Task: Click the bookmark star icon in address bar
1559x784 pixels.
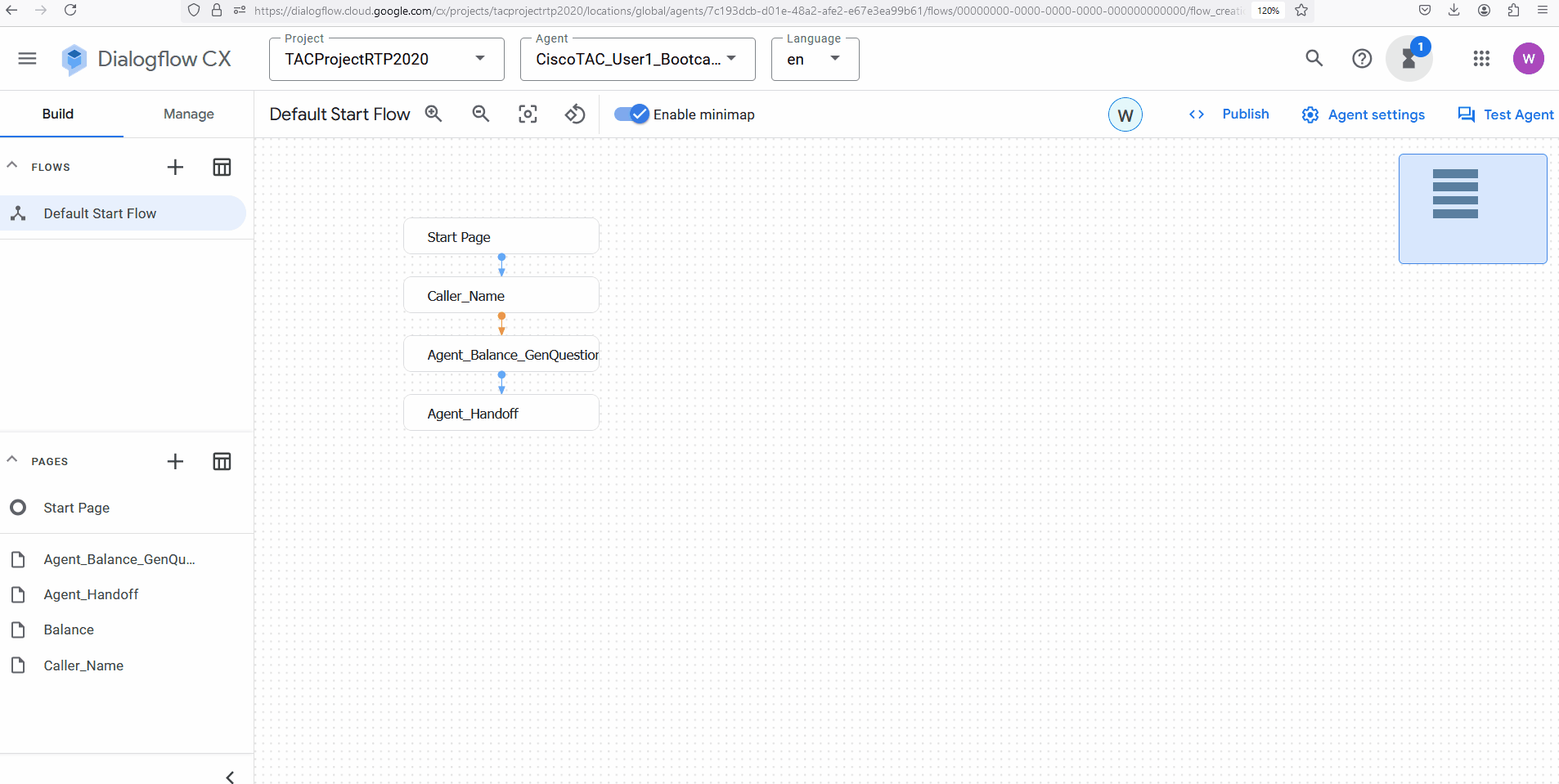Action: [1301, 11]
